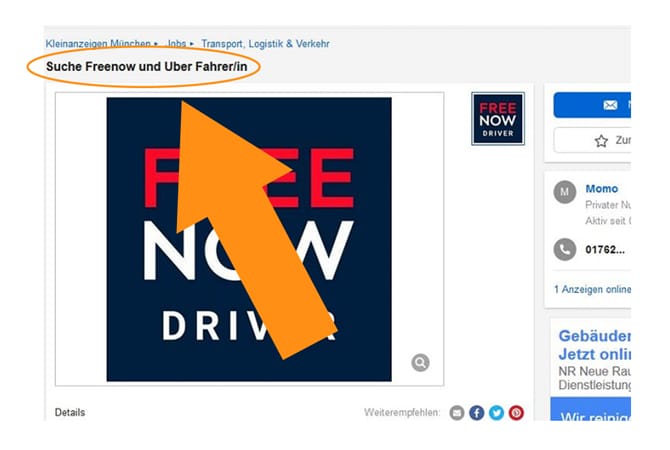
Task: Share the ad via email icon
Action: pos(456,413)
